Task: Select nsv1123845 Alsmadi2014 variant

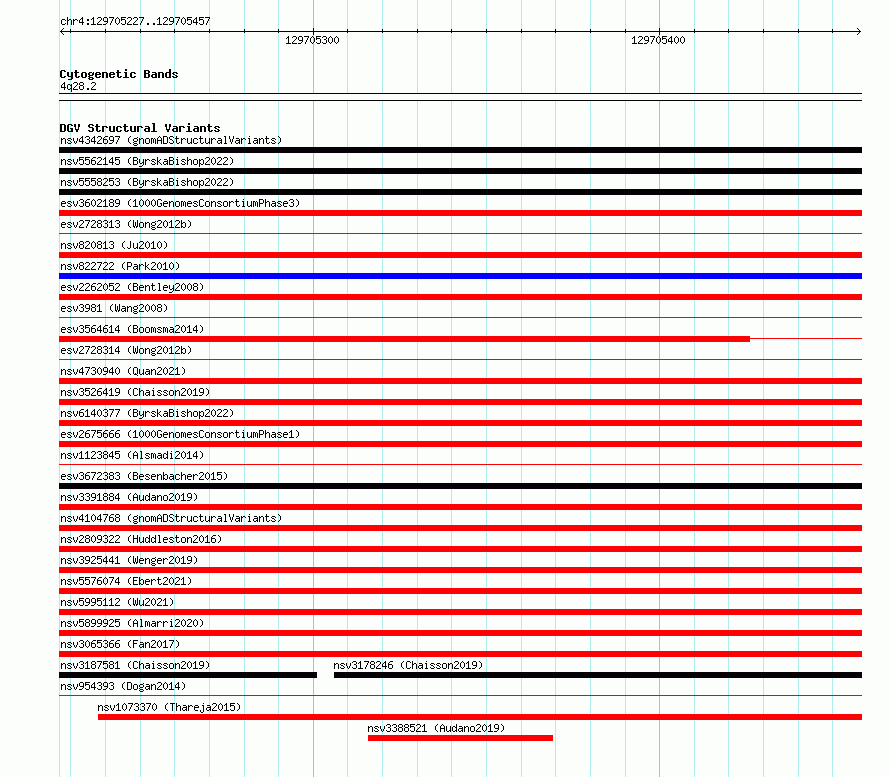Action: (132, 455)
